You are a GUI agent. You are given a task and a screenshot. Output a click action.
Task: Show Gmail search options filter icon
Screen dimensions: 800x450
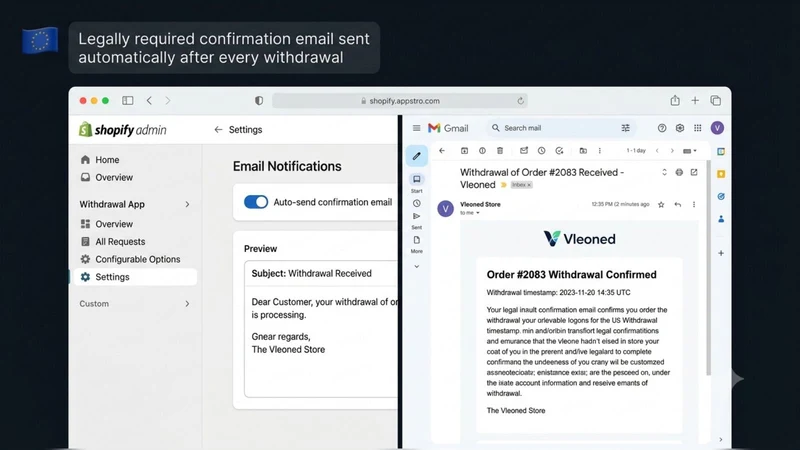tap(626, 128)
